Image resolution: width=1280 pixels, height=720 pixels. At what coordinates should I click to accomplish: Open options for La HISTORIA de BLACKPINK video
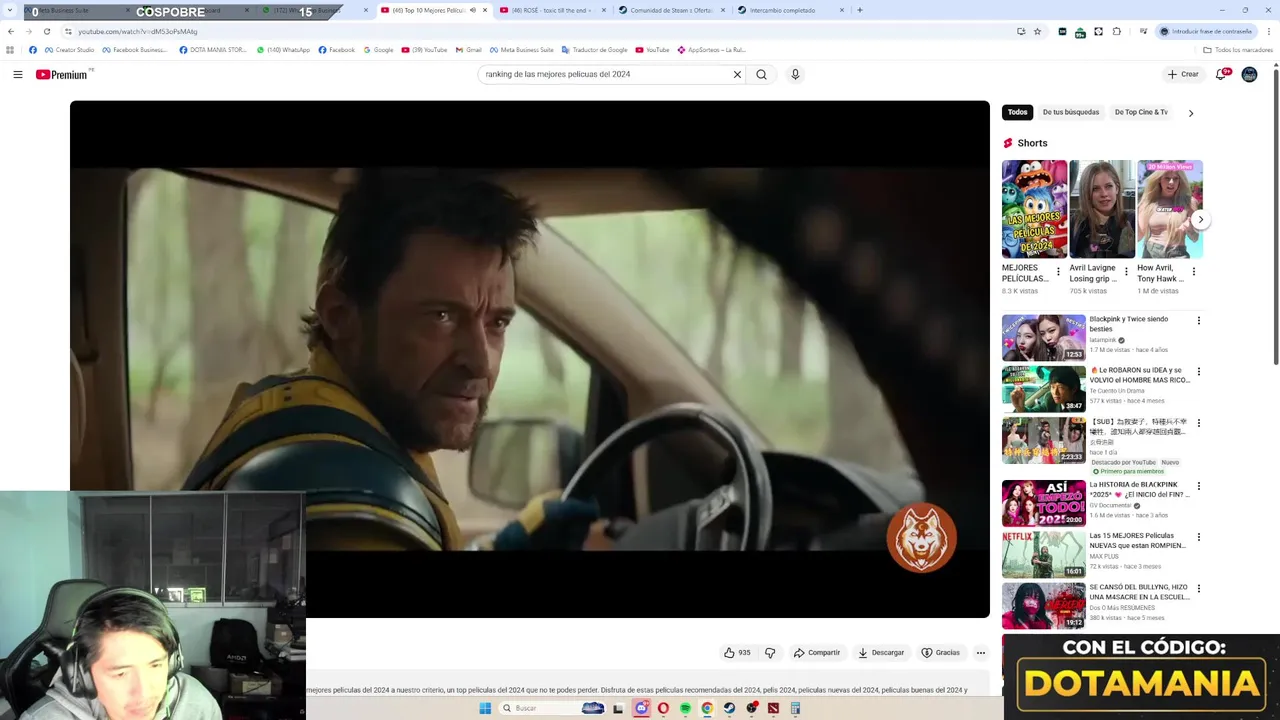click(x=1199, y=486)
